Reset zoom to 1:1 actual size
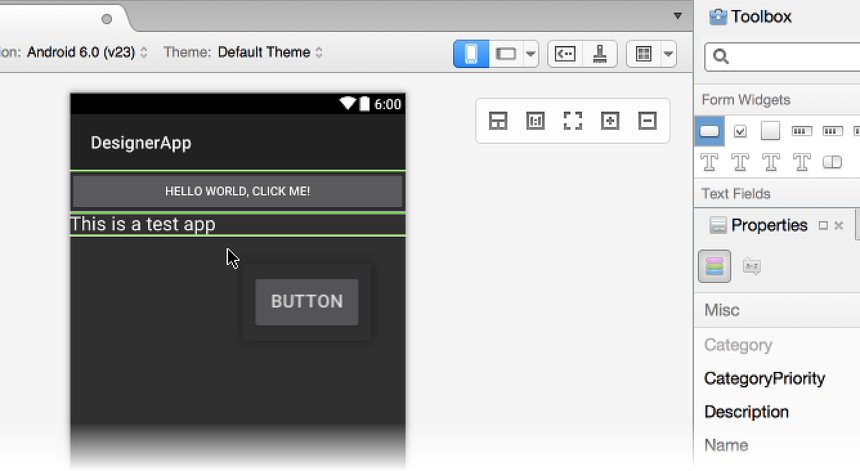 pyautogui.click(x=535, y=121)
